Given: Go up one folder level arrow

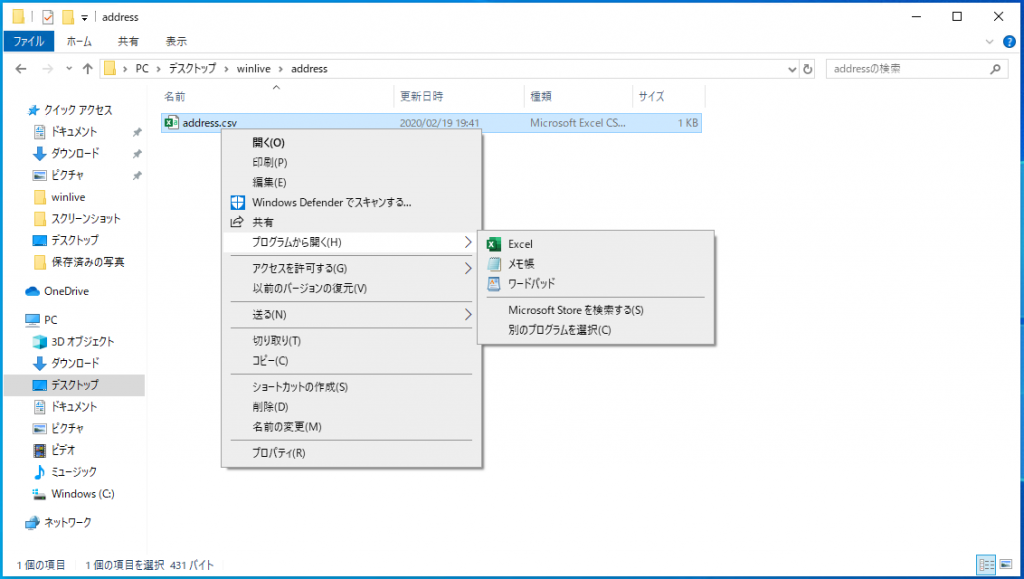Looking at the screenshot, I should click(x=87, y=69).
